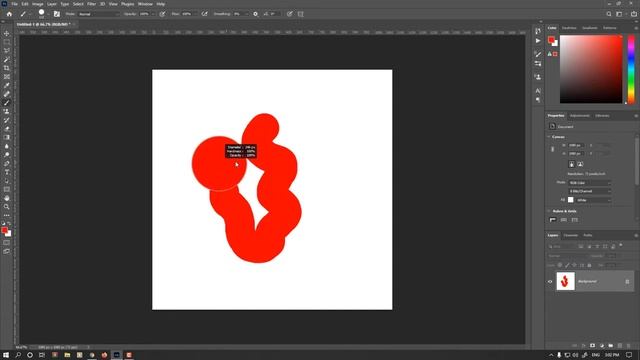Select the Eraser tool
Image resolution: width=640 pixels, height=360 pixels.
7,129
